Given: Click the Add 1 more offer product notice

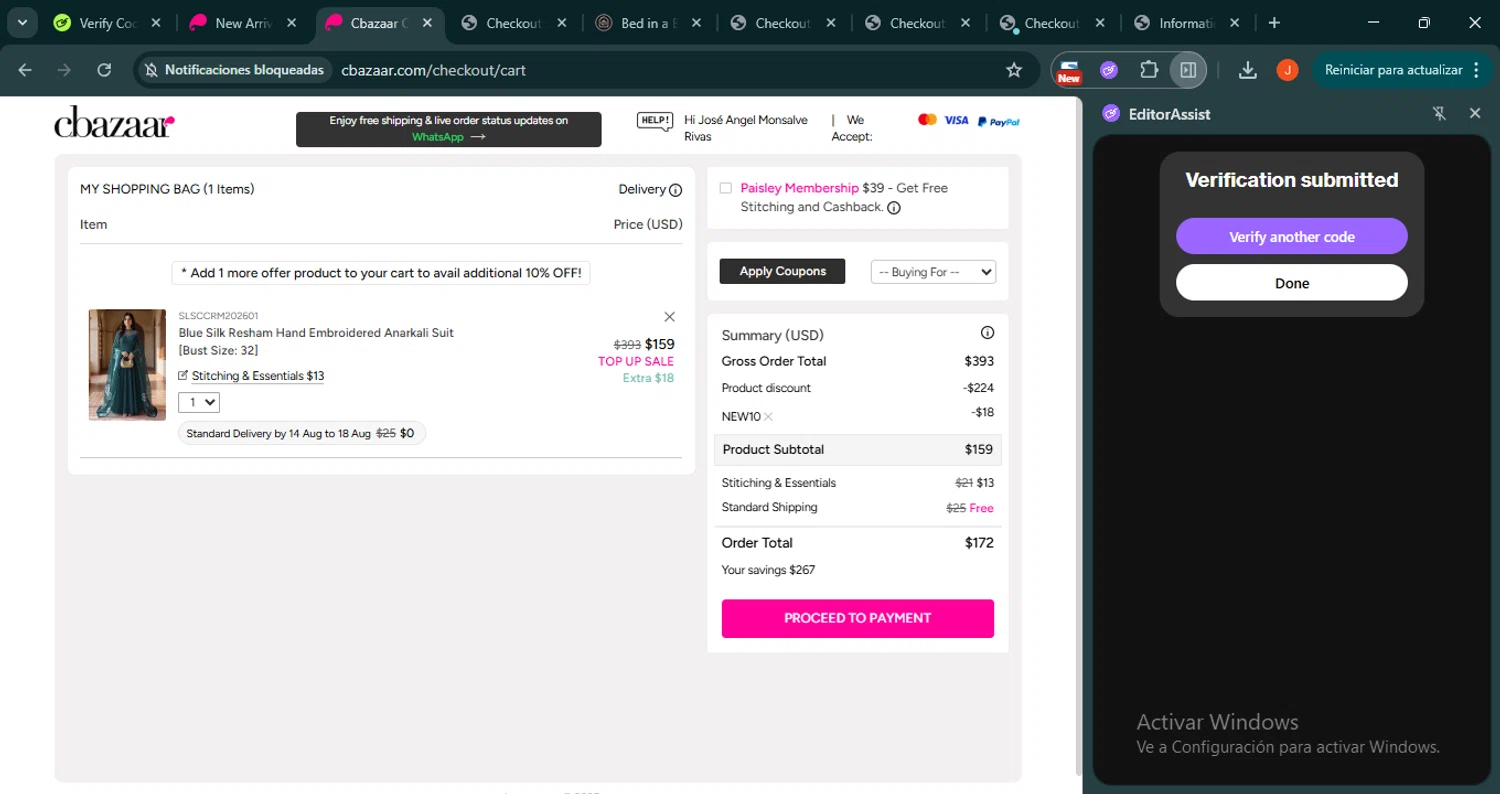Looking at the screenshot, I should (x=381, y=273).
